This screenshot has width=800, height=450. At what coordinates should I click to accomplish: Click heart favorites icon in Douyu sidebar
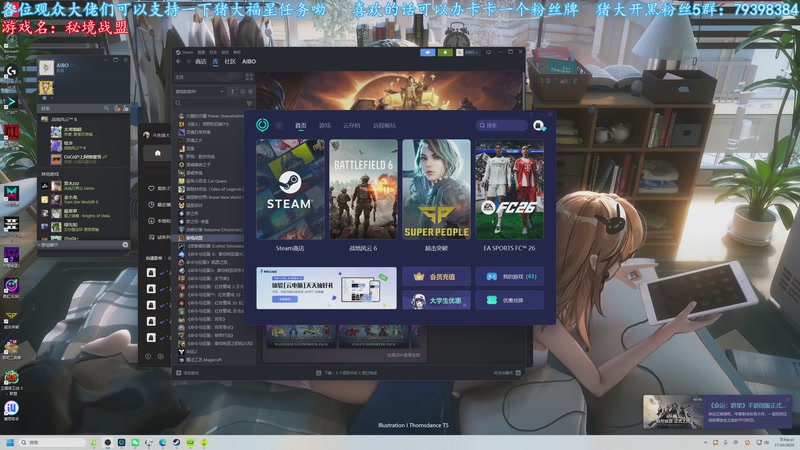[x=151, y=188]
